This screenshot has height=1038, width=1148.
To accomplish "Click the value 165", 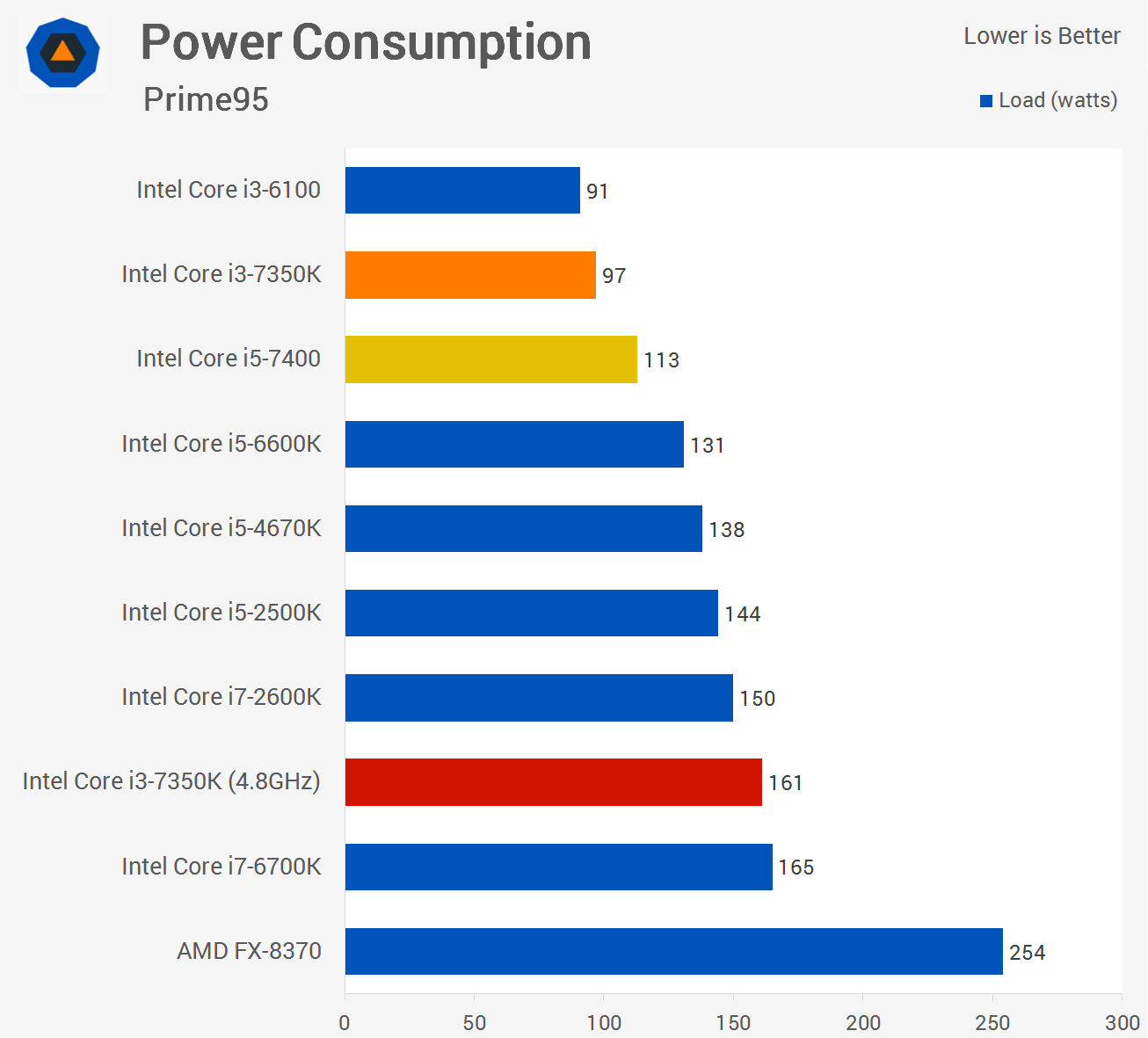I will click(x=796, y=867).
